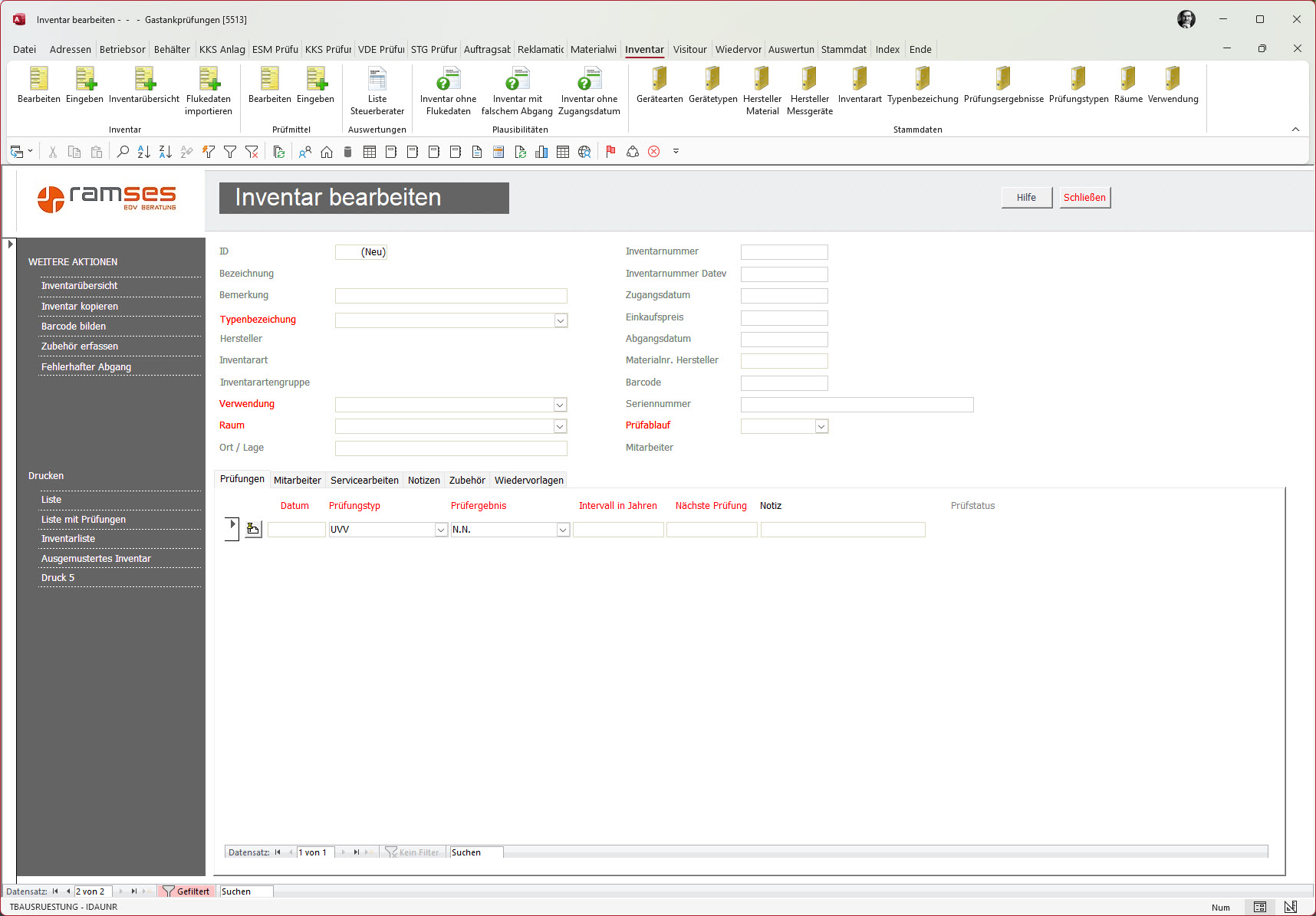
Task: Click the Bemerkung input field
Action: 451,296
